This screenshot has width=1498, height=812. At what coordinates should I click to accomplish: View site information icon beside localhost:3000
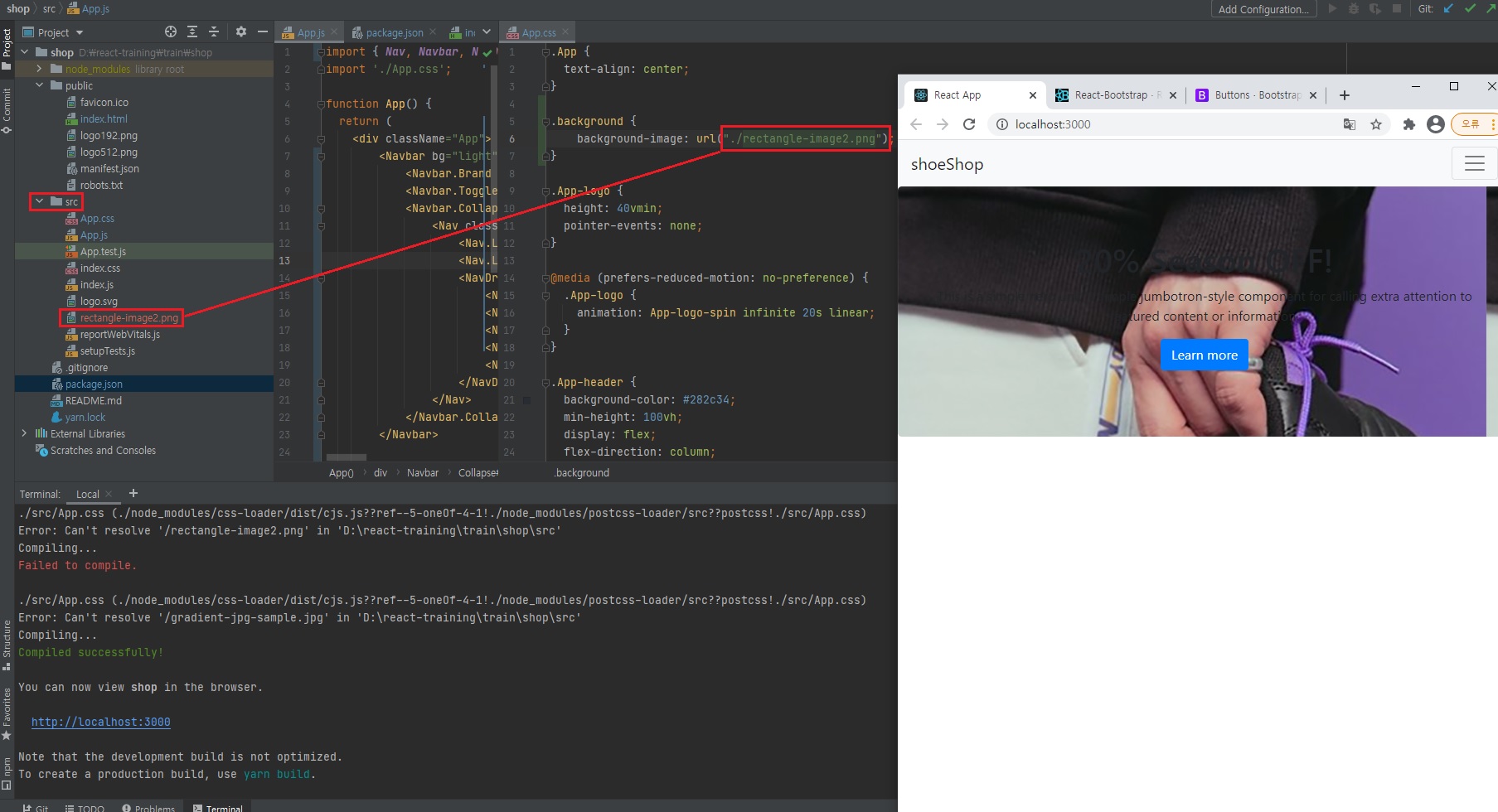[1001, 124]
